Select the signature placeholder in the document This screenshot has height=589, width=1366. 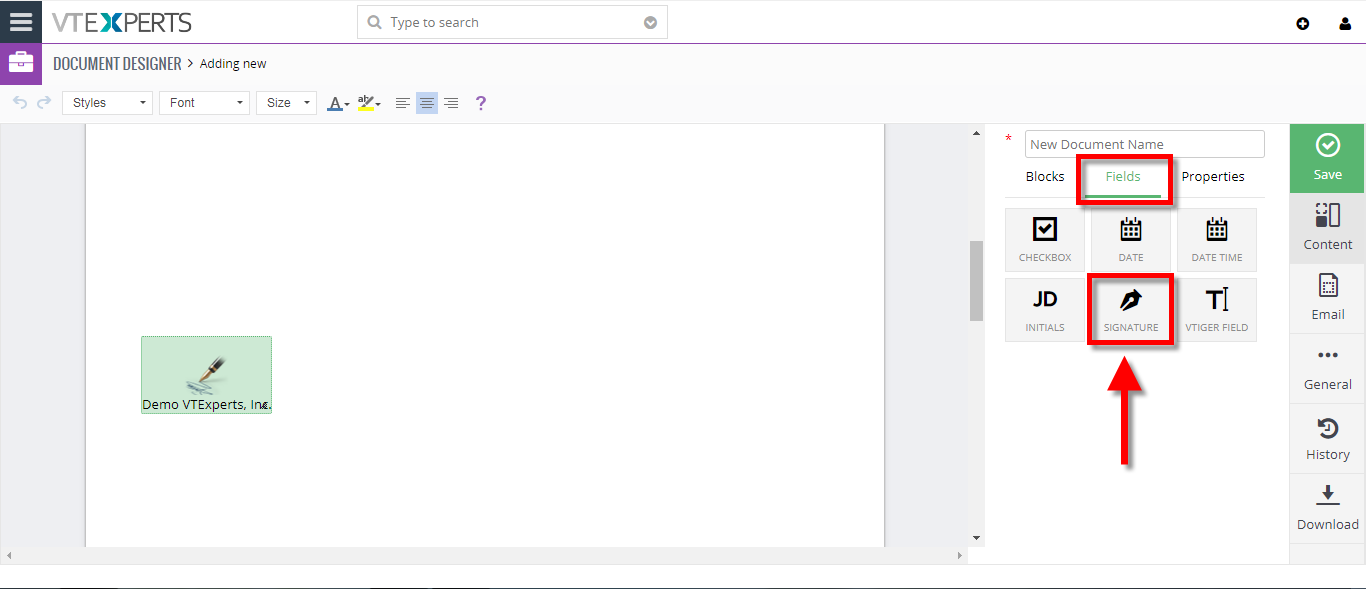[206, 375]
